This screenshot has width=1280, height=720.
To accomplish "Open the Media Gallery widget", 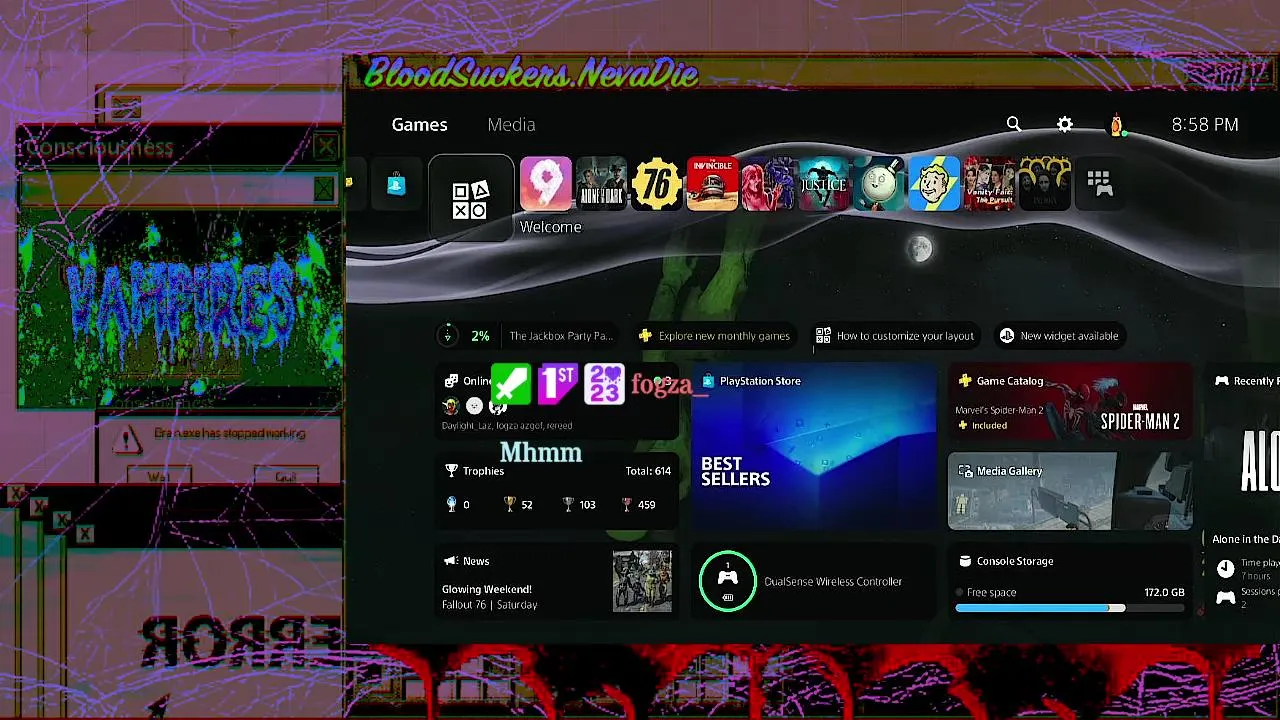I will [1070, 490].
